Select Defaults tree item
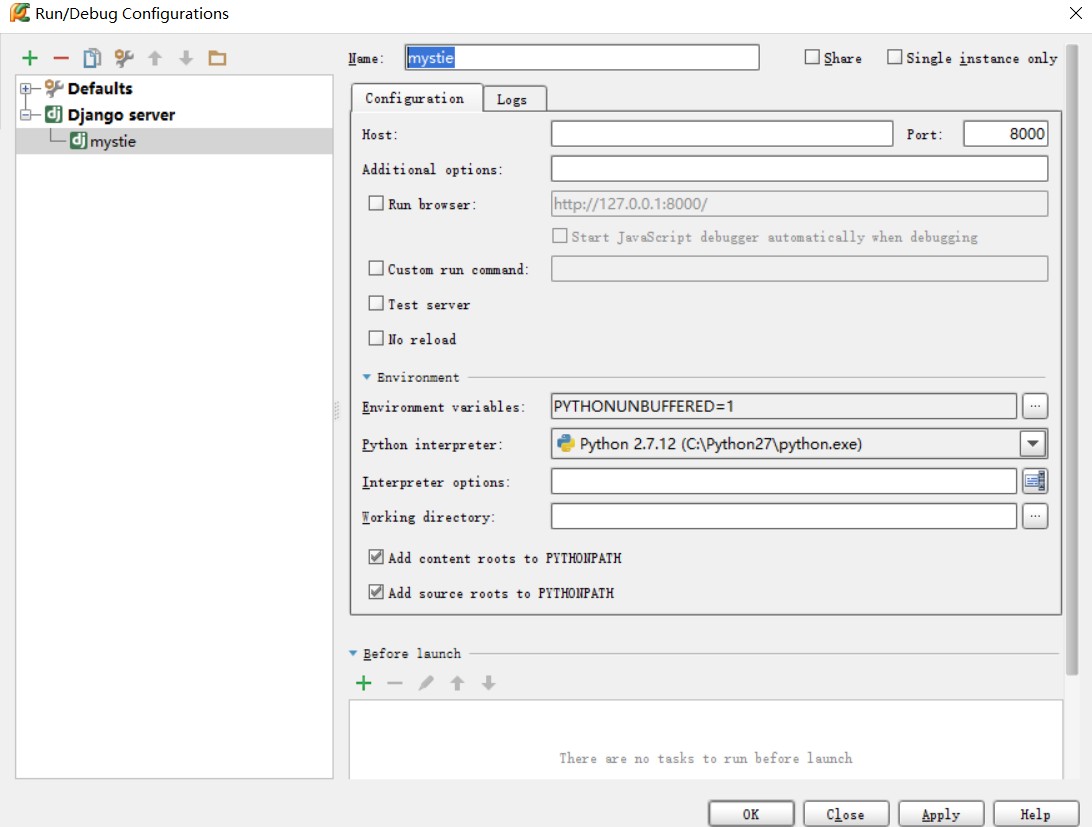Image resolution: width=1092 pixels, height=827 pixels. (100, 88)
